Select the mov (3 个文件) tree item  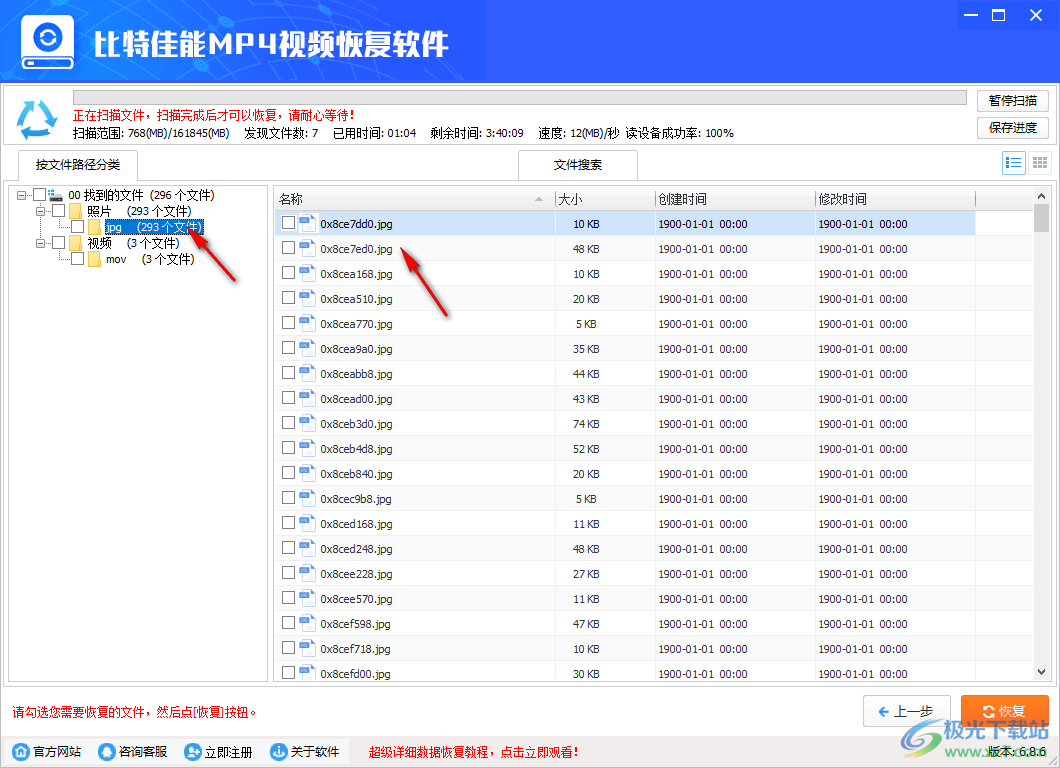pyautogui.click(x=150, y=259)
